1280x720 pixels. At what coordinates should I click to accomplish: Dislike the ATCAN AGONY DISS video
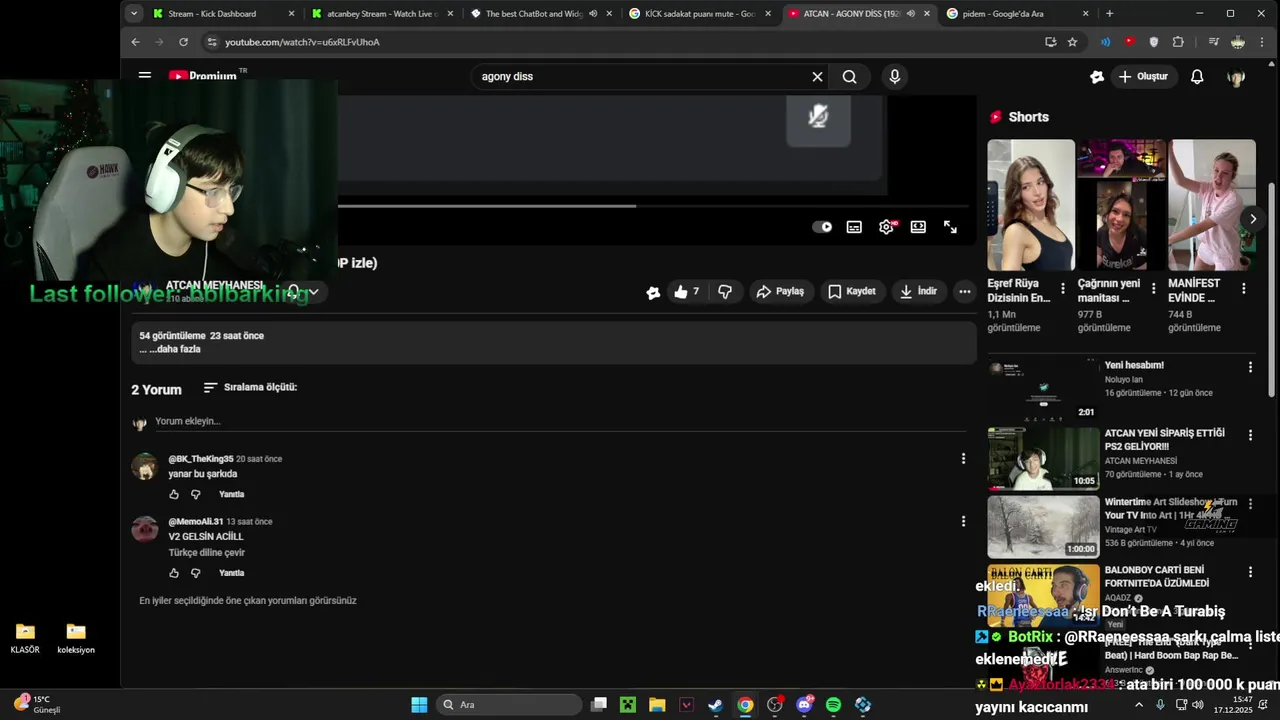click(x=725, y=291)
